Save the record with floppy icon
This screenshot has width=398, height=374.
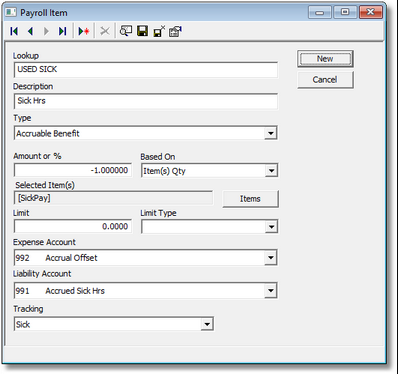[142, 31]
